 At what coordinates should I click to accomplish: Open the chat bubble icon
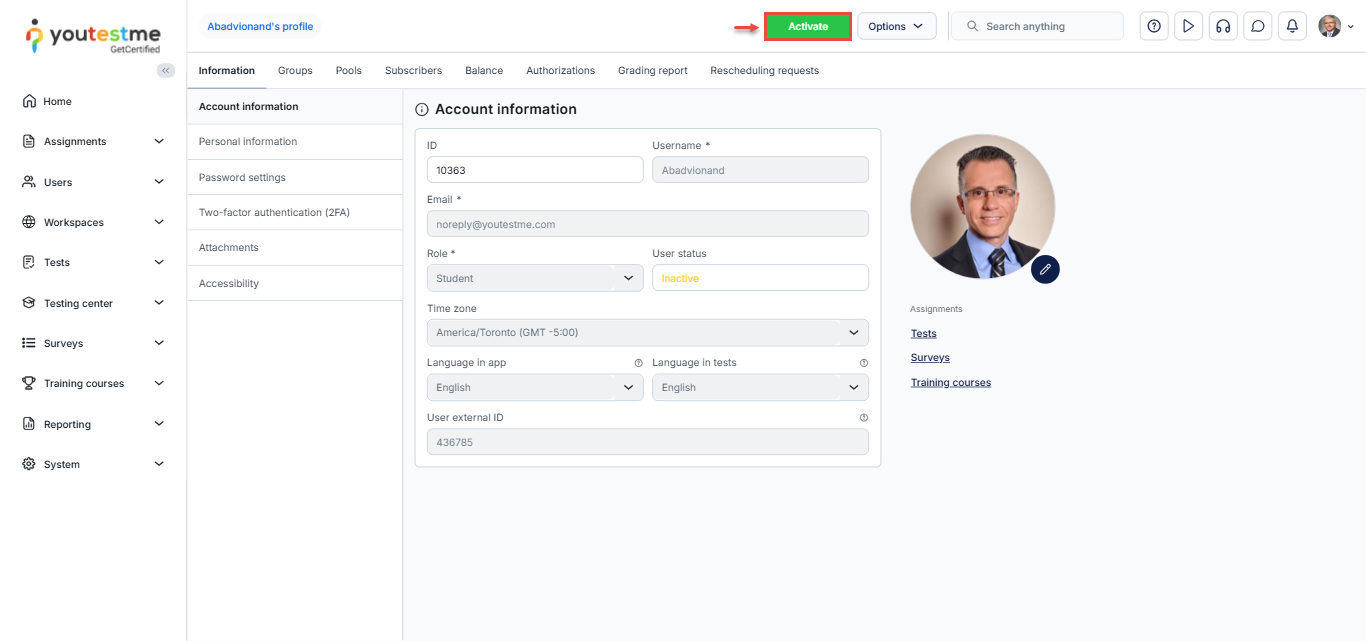click(x=1258, y=27)
